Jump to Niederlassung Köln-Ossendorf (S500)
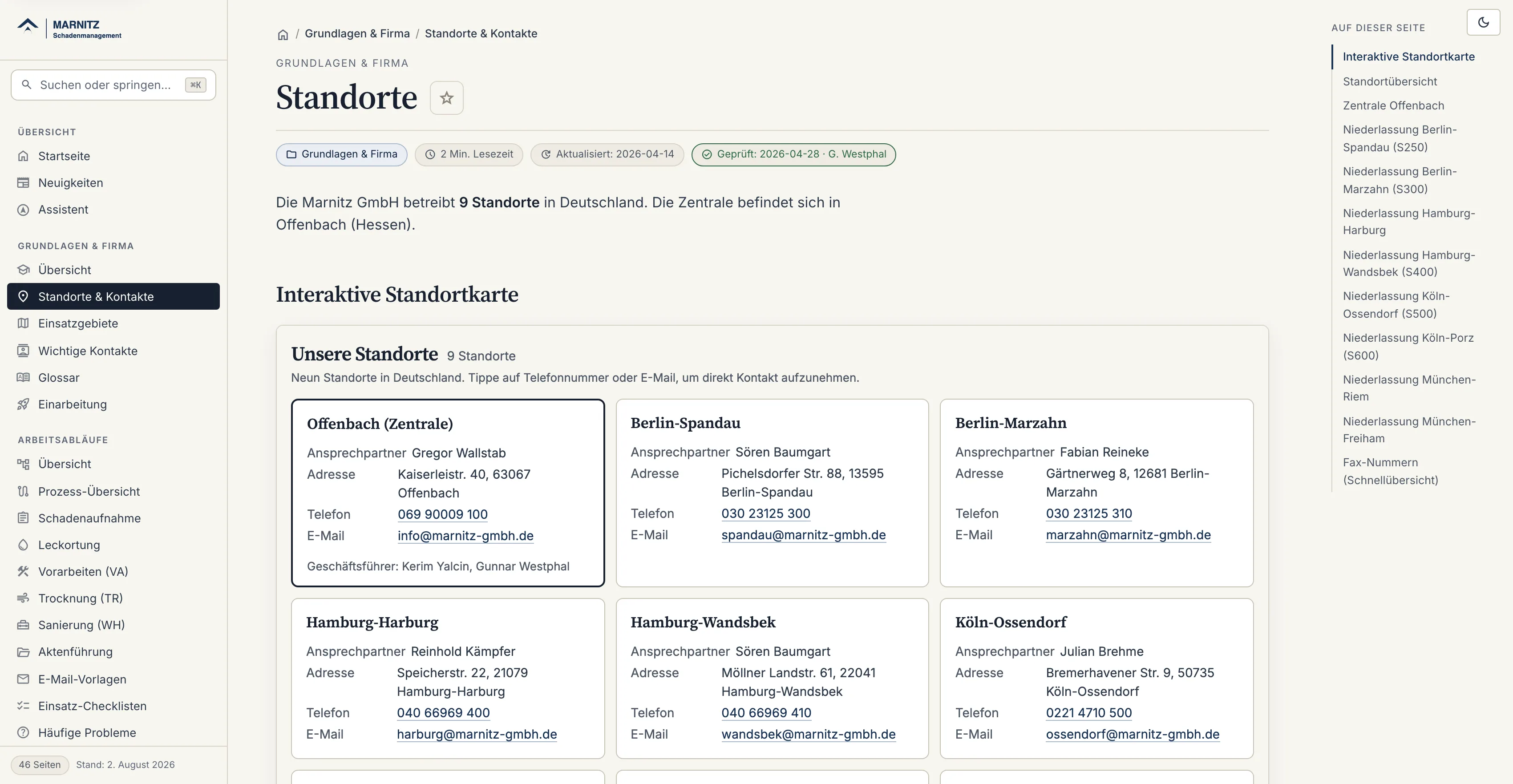 (x=1396, y=305)
